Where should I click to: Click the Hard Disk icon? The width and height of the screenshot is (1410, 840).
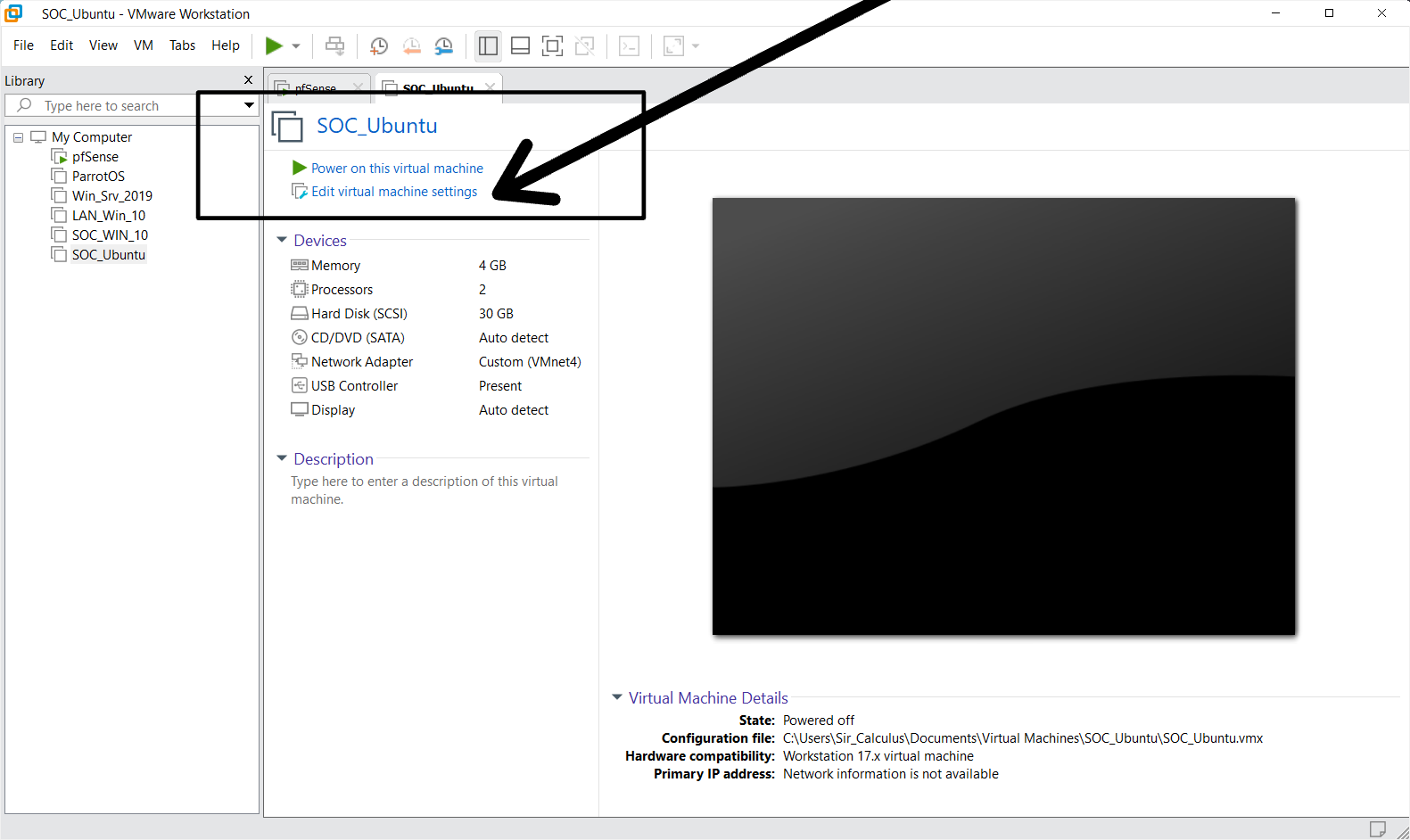[x=300, y=313]
